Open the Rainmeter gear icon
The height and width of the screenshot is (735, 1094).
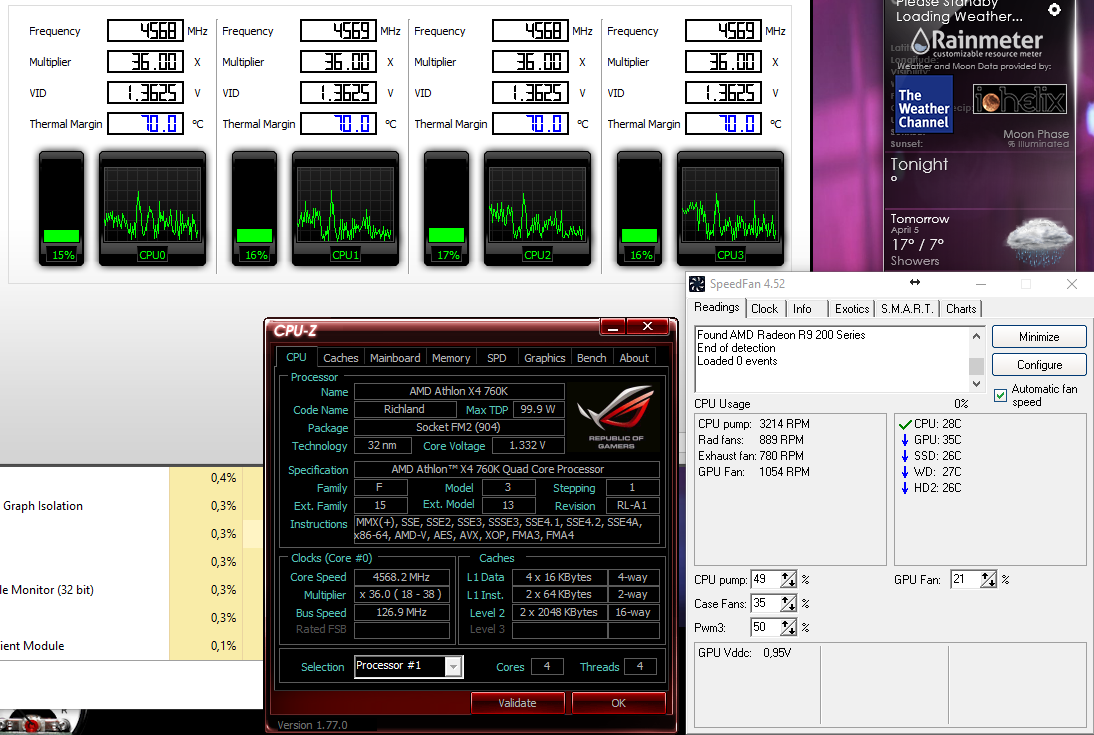1054,9
